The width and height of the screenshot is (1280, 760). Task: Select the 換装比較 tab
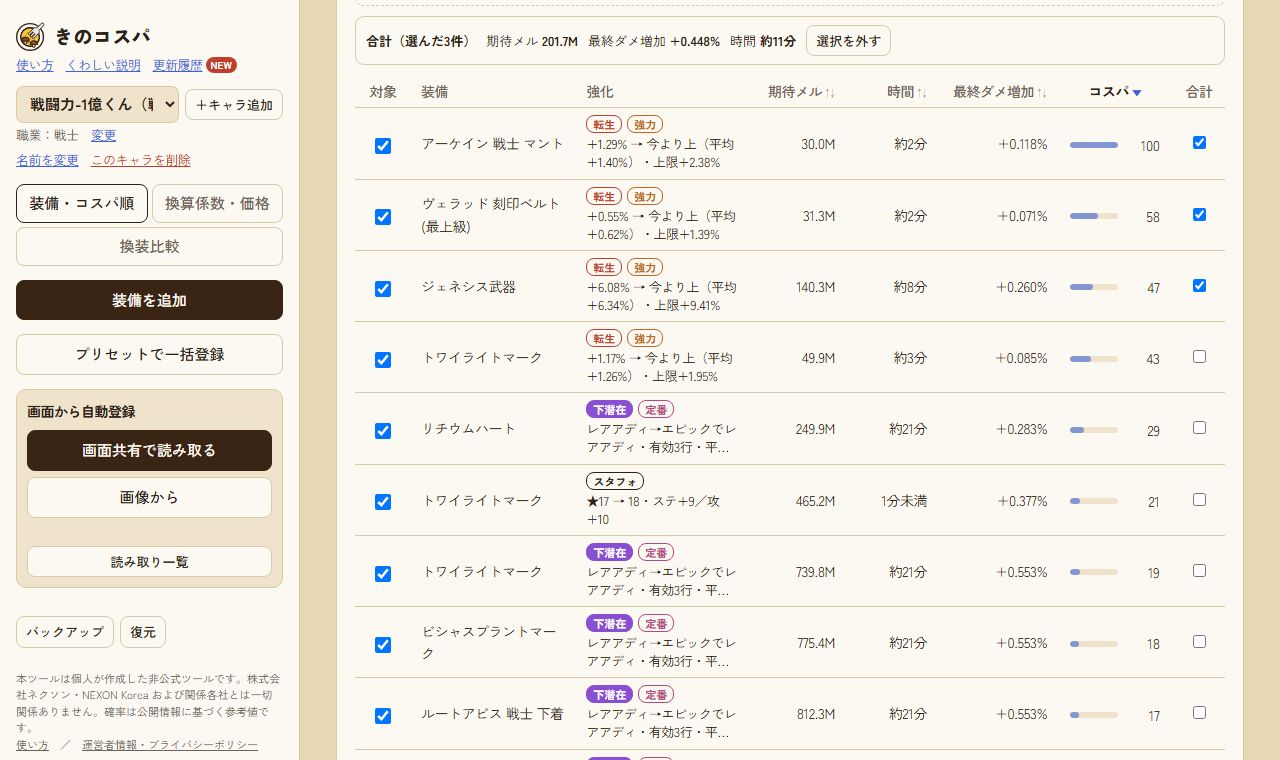(x=149, y=246)
